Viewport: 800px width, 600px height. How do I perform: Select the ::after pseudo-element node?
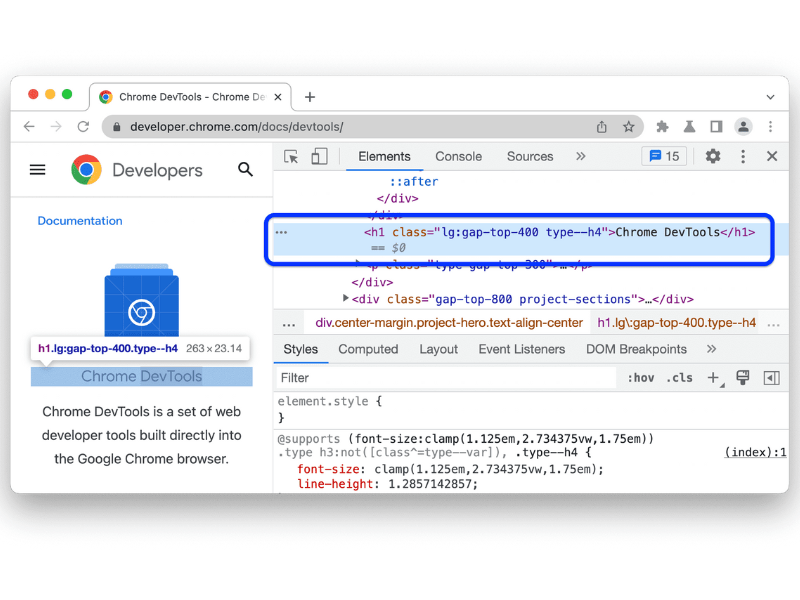click(x=414, y=182)
